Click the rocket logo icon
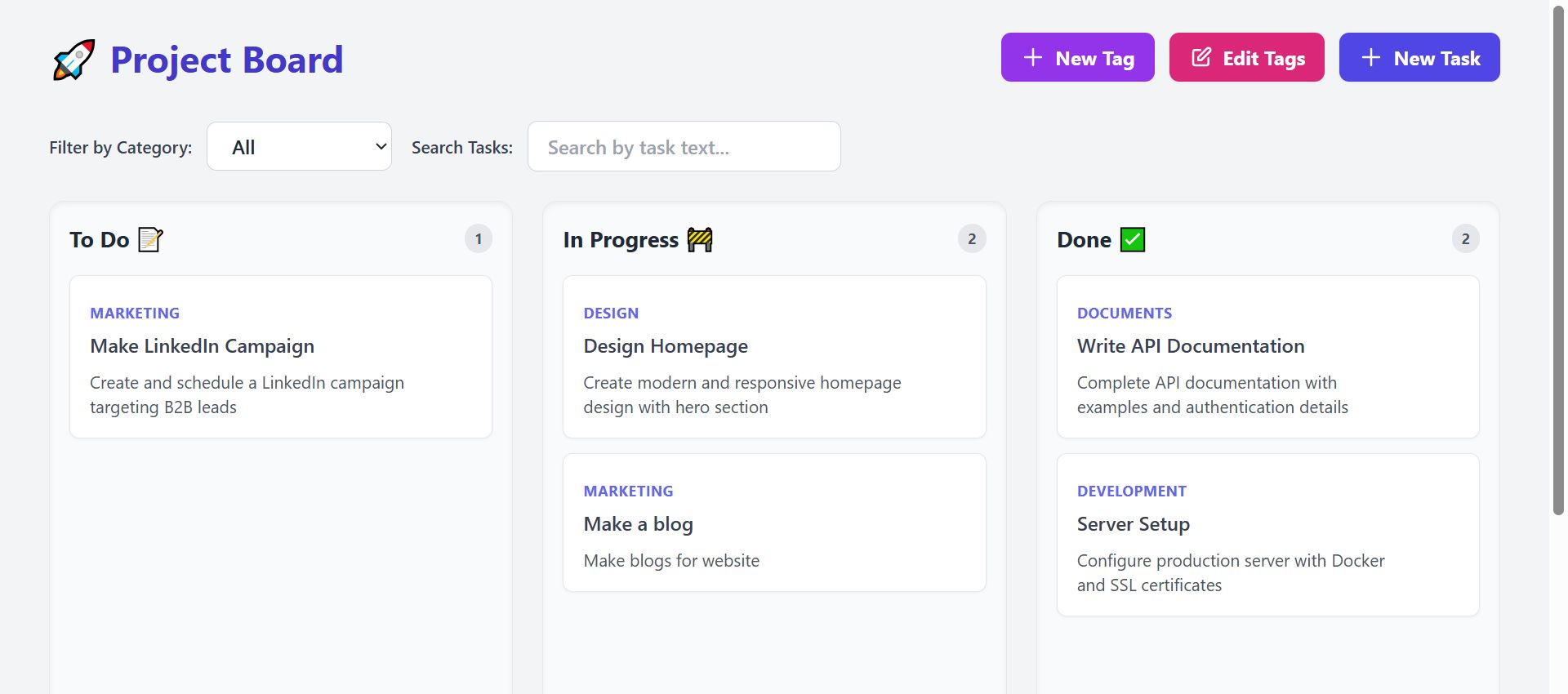 point(73,60)
